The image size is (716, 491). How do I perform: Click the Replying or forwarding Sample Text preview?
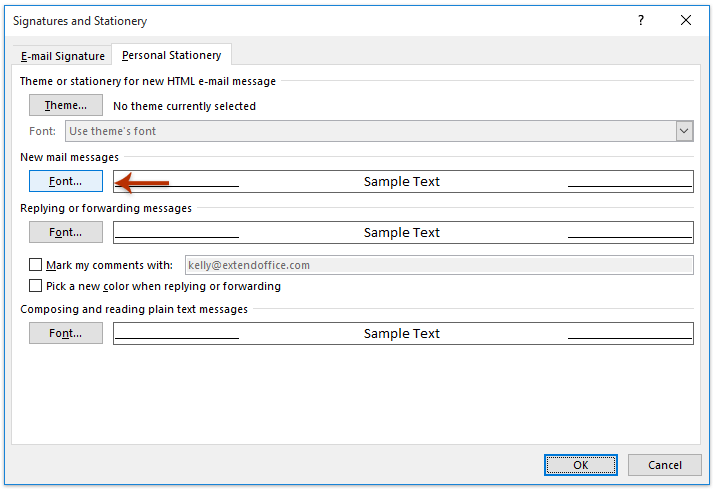coord(403,232)
